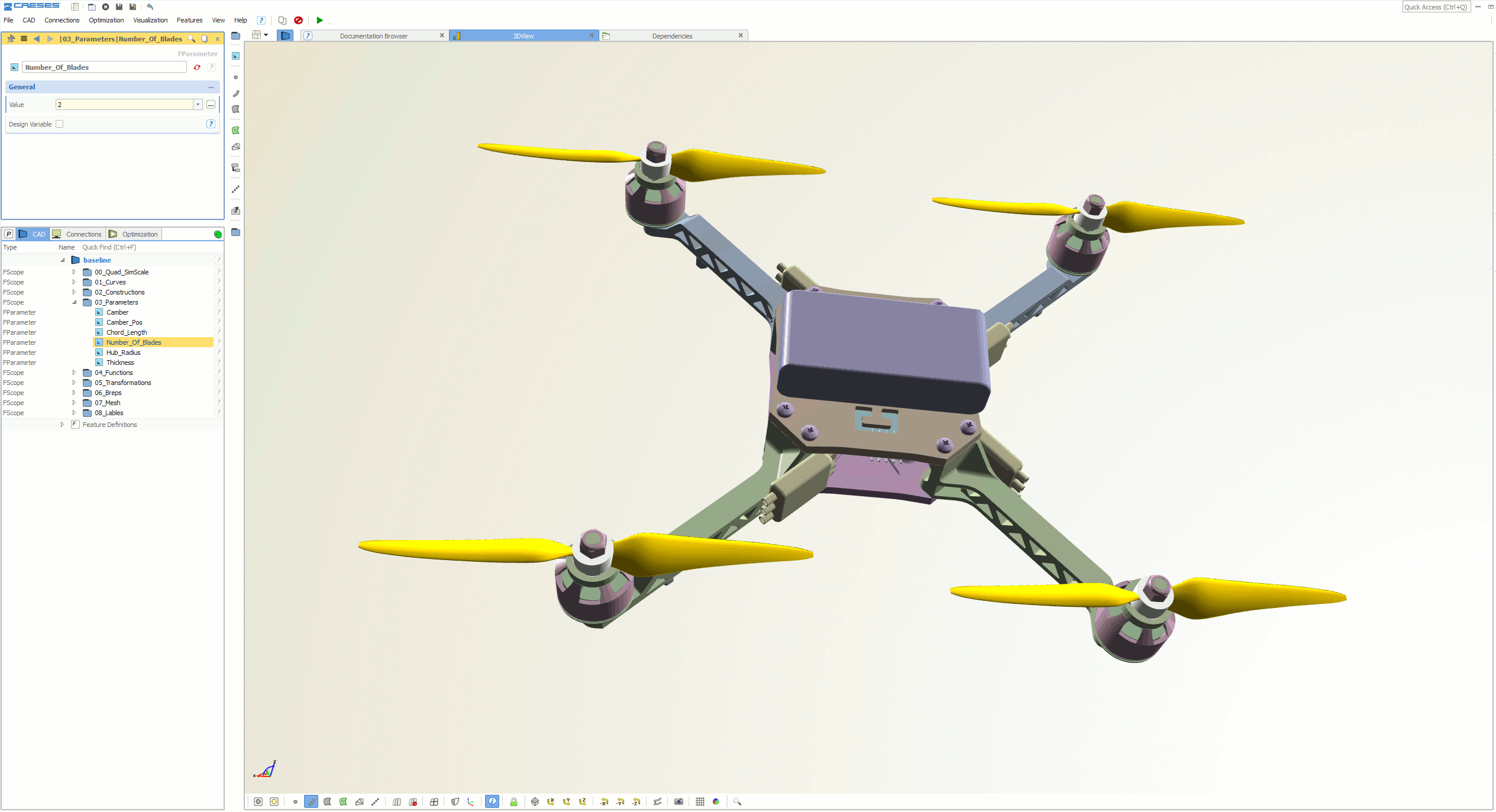Click the color wheel rendering swatch
The height and width of the screenshot is (812, 1496).
point(716,801)
